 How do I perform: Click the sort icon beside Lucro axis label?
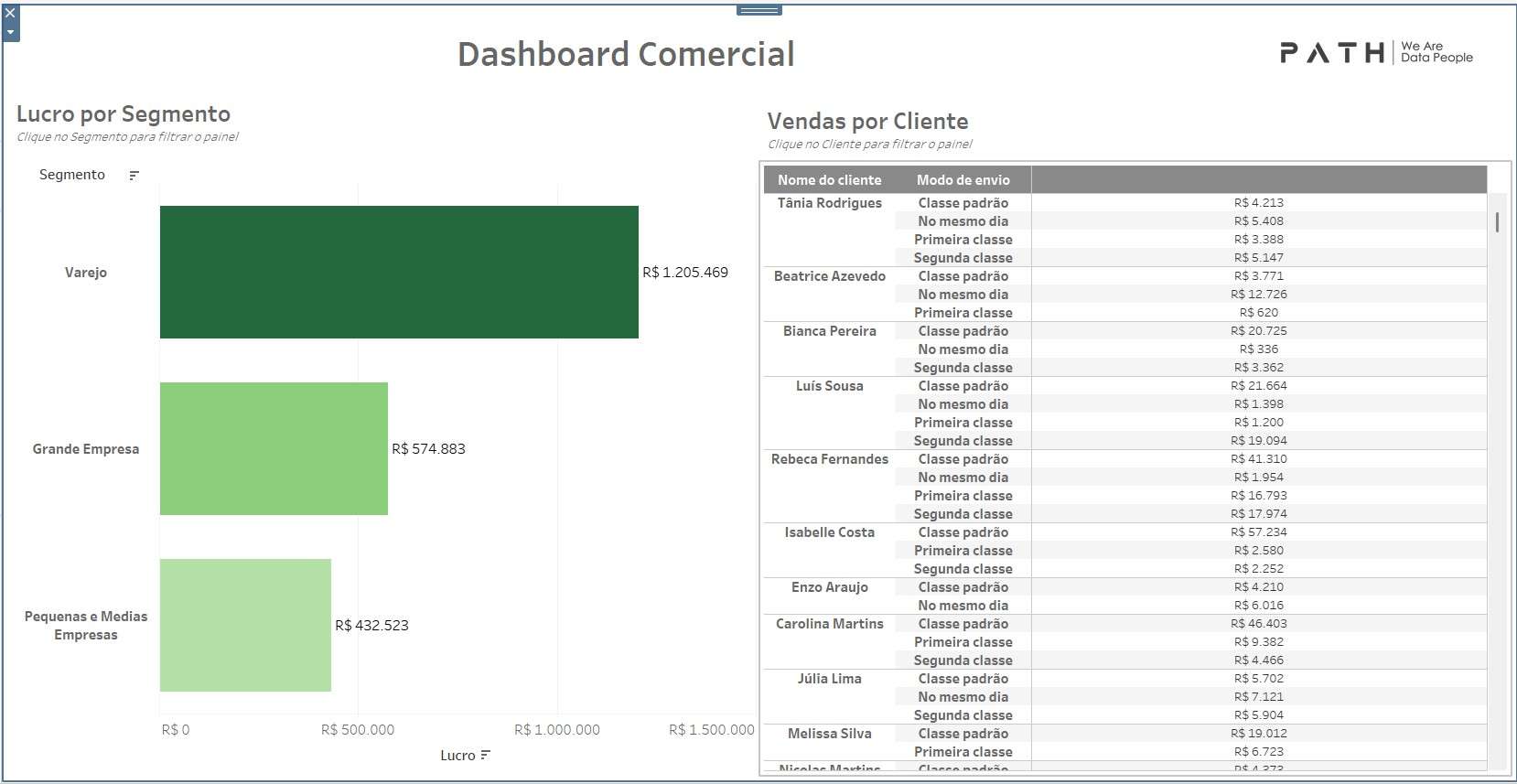[485, 756]
